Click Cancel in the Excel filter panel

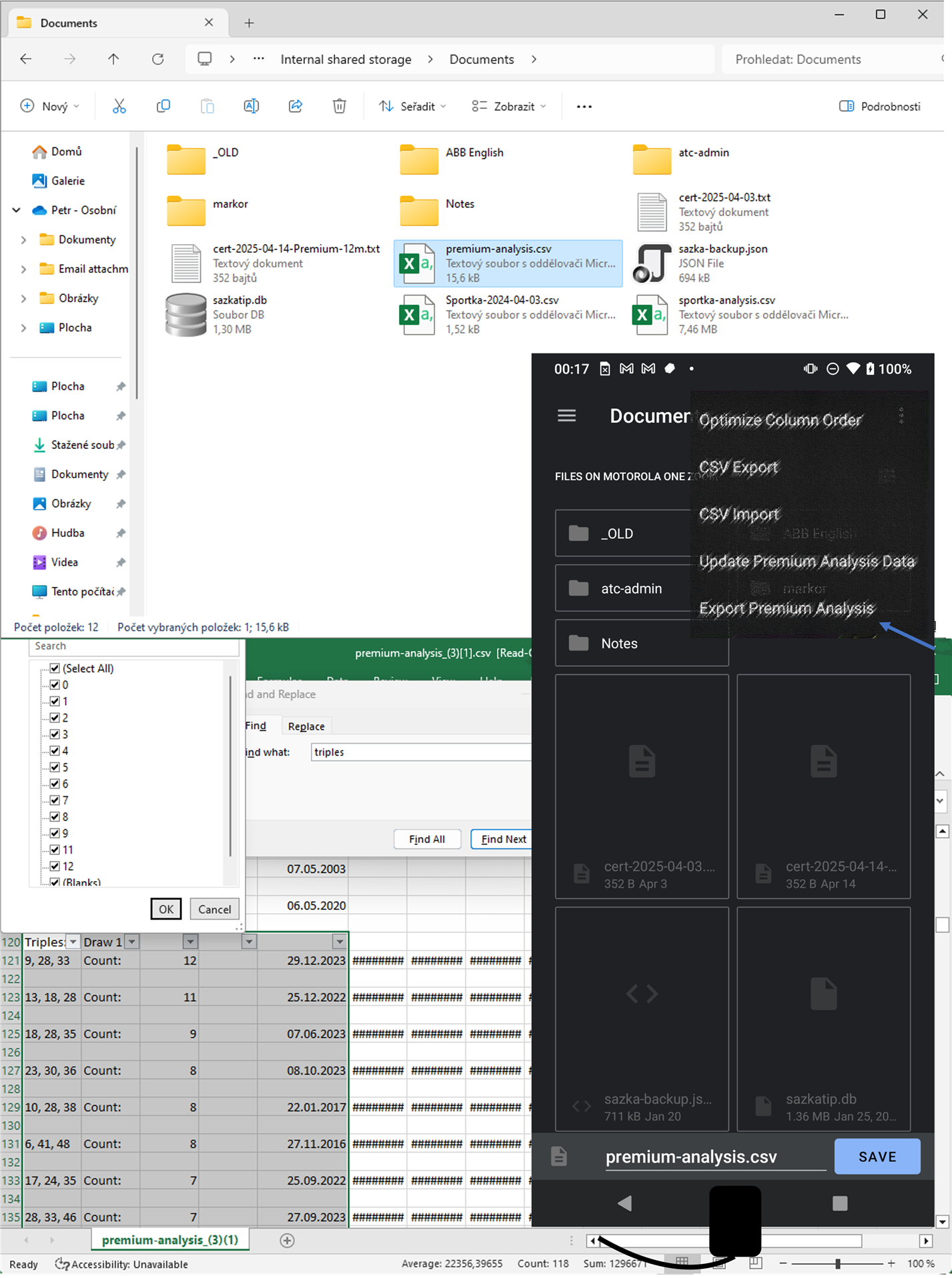[x=214, y=908]
